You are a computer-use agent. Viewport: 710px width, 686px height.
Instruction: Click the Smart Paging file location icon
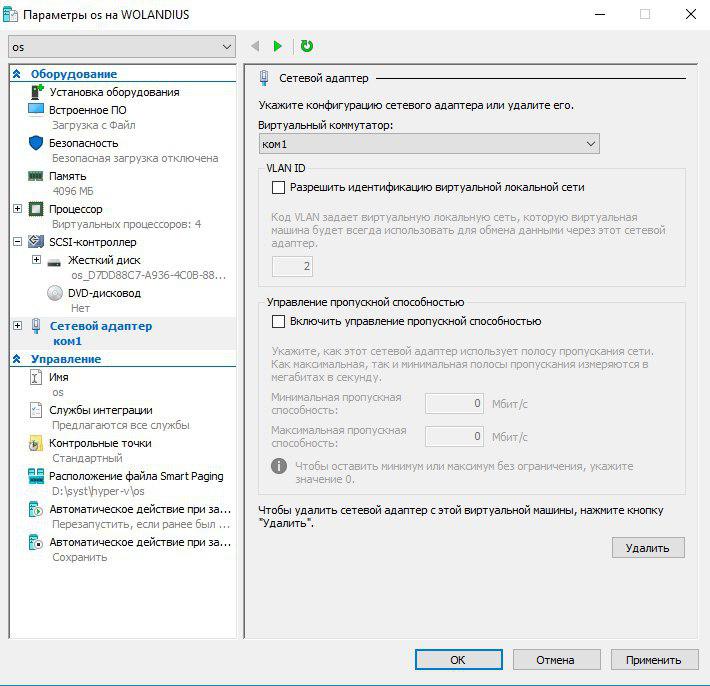coord(36,476)
